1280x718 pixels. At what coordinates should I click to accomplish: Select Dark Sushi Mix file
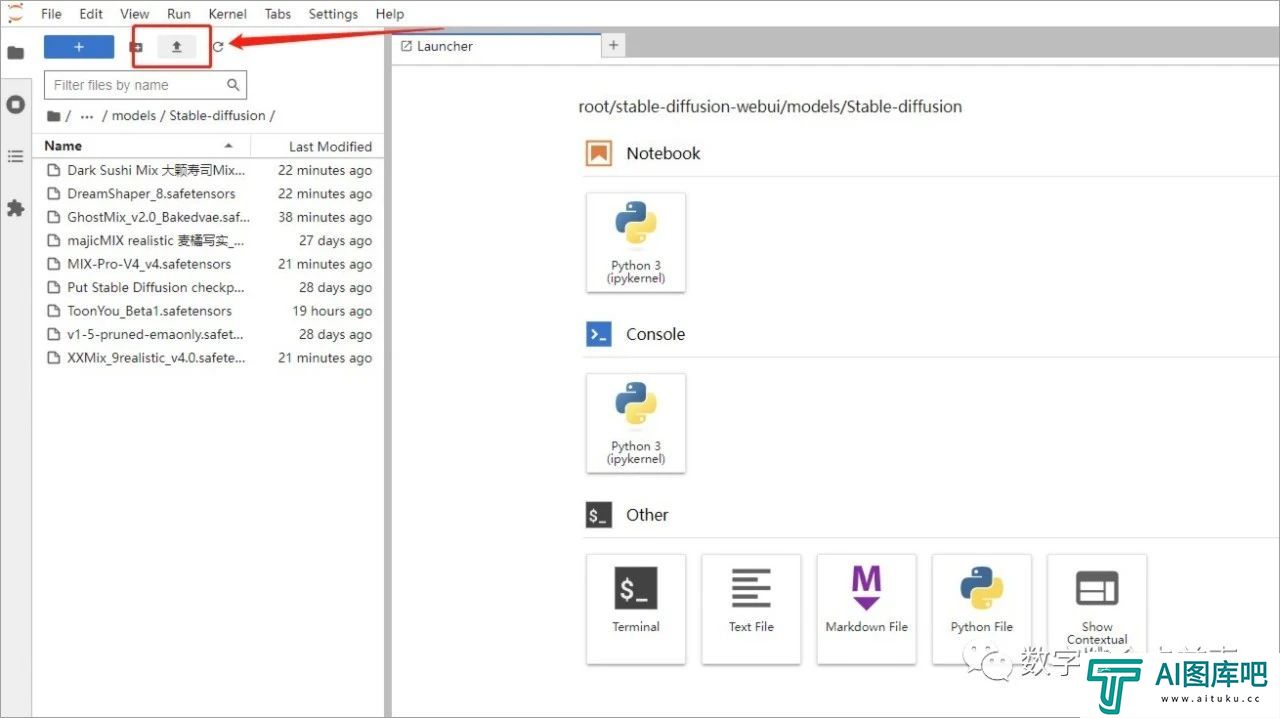point(209,170)
